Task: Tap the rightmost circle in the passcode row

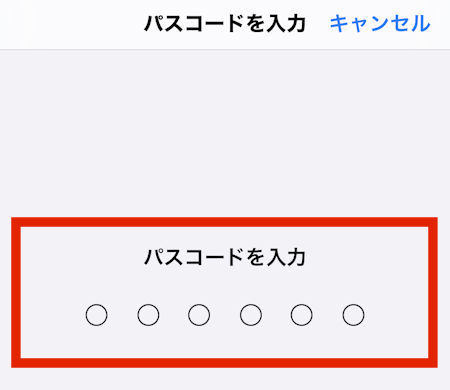Action: coord(353,315)
